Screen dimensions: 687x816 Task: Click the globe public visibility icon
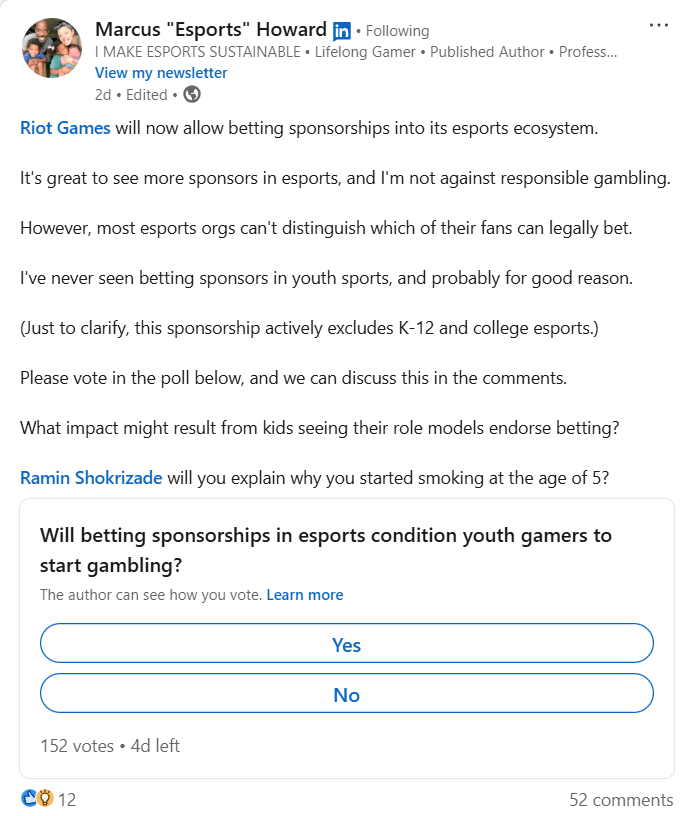[x=192, y=95]
